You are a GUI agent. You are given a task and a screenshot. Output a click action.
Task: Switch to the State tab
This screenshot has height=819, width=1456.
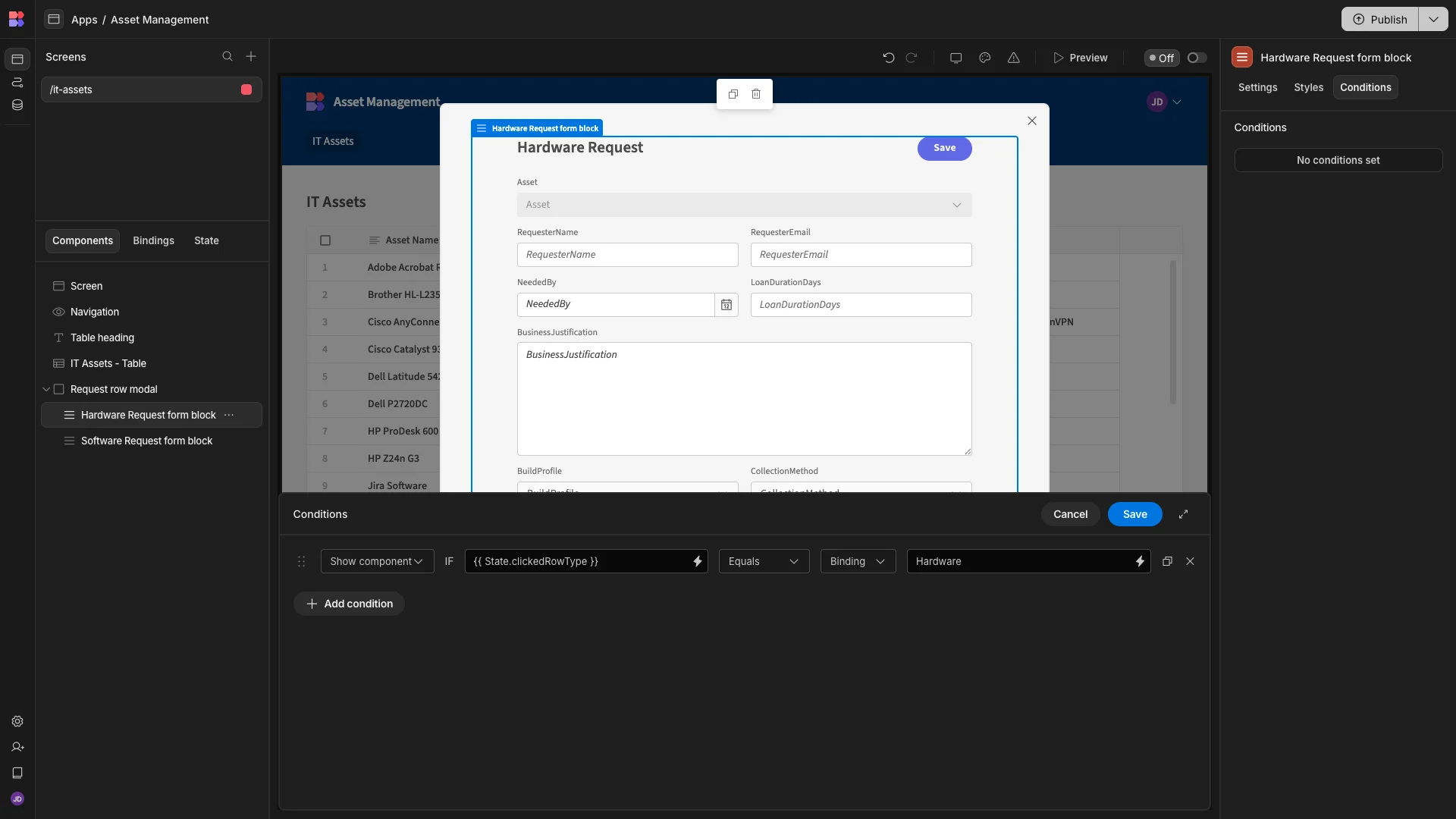coord(206,240)
